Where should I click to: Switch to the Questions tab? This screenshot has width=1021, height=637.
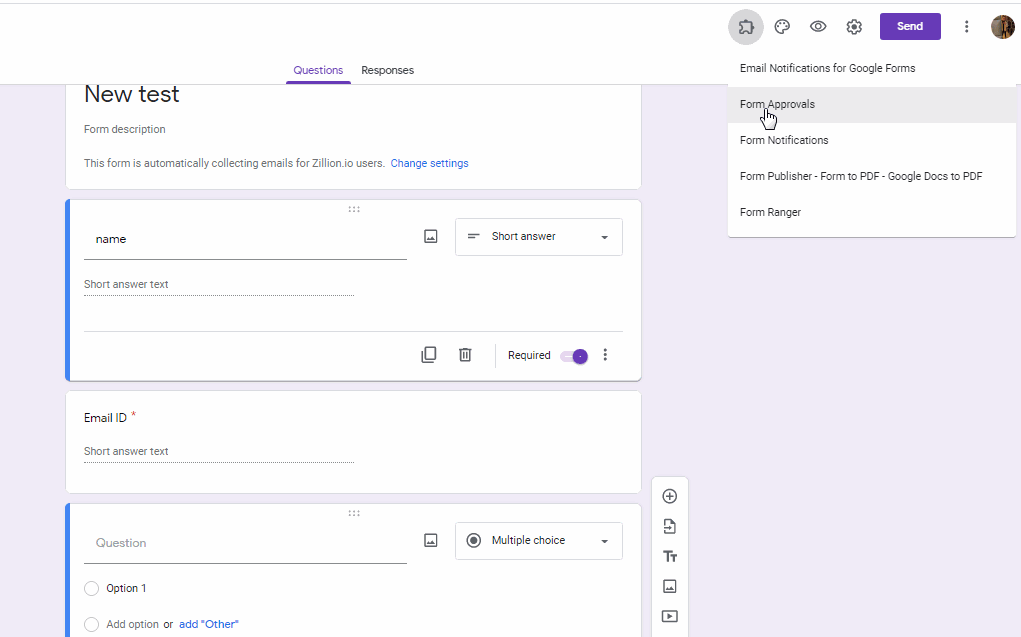(x=318, y=70)
